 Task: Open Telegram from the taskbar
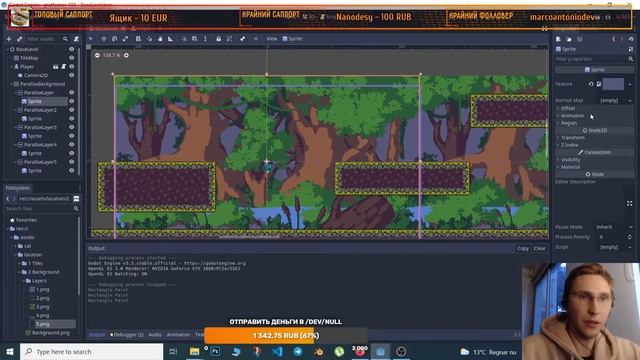298,351
